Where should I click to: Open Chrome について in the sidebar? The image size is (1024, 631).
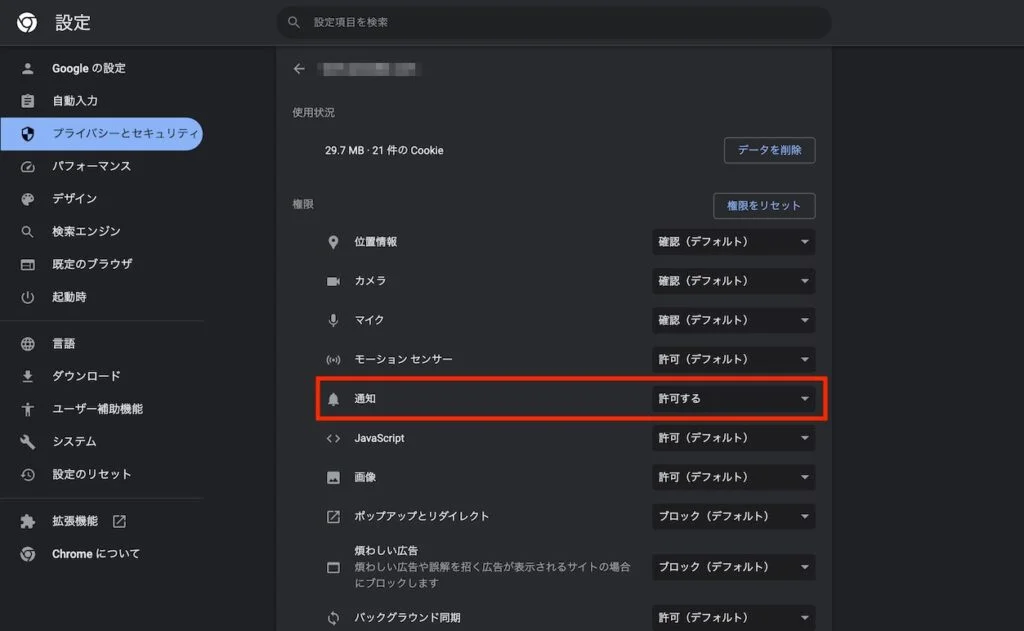click(96, 554)
